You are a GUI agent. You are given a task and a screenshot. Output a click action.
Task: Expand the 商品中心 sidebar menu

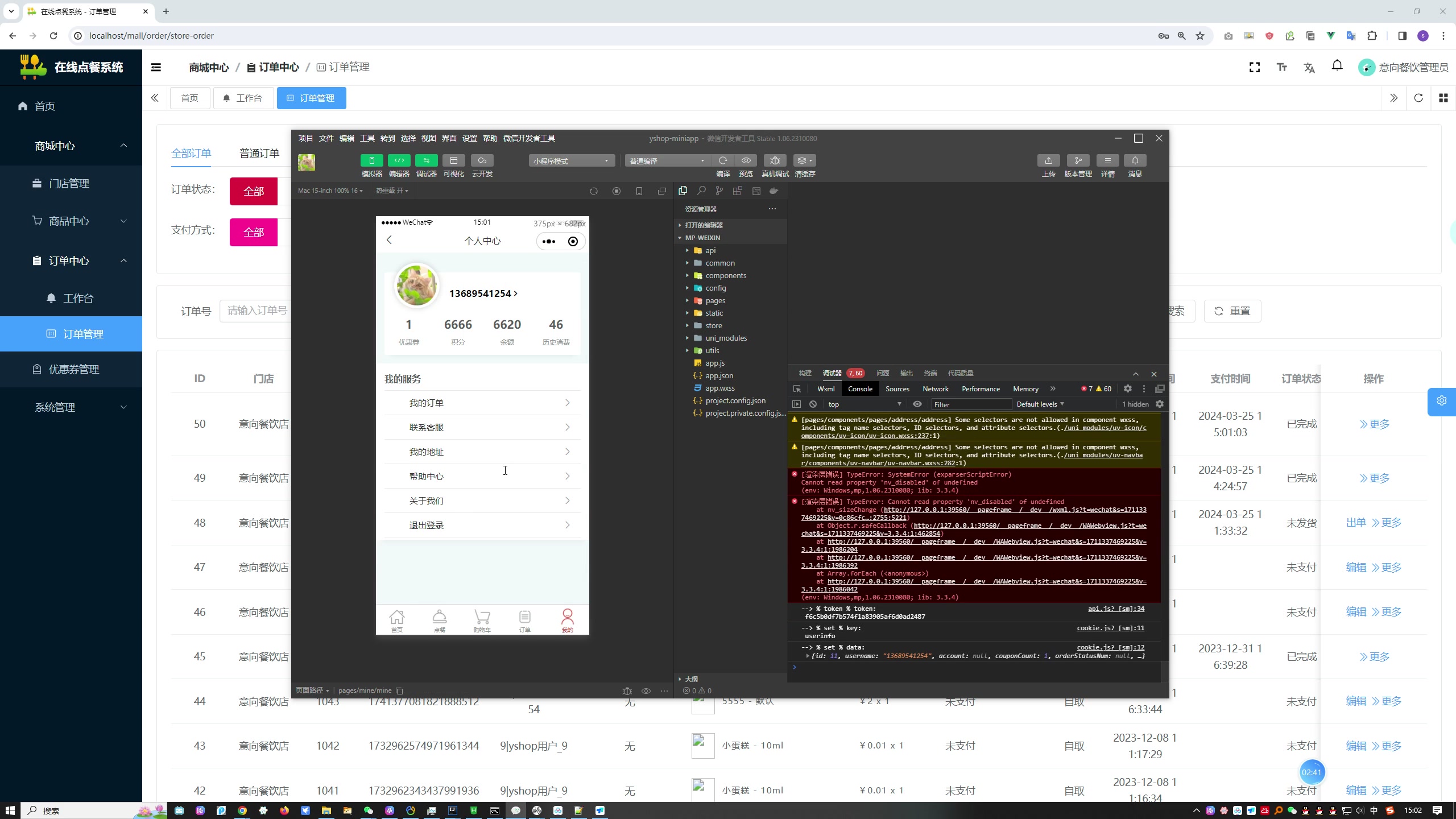click(x=71, y=221)
